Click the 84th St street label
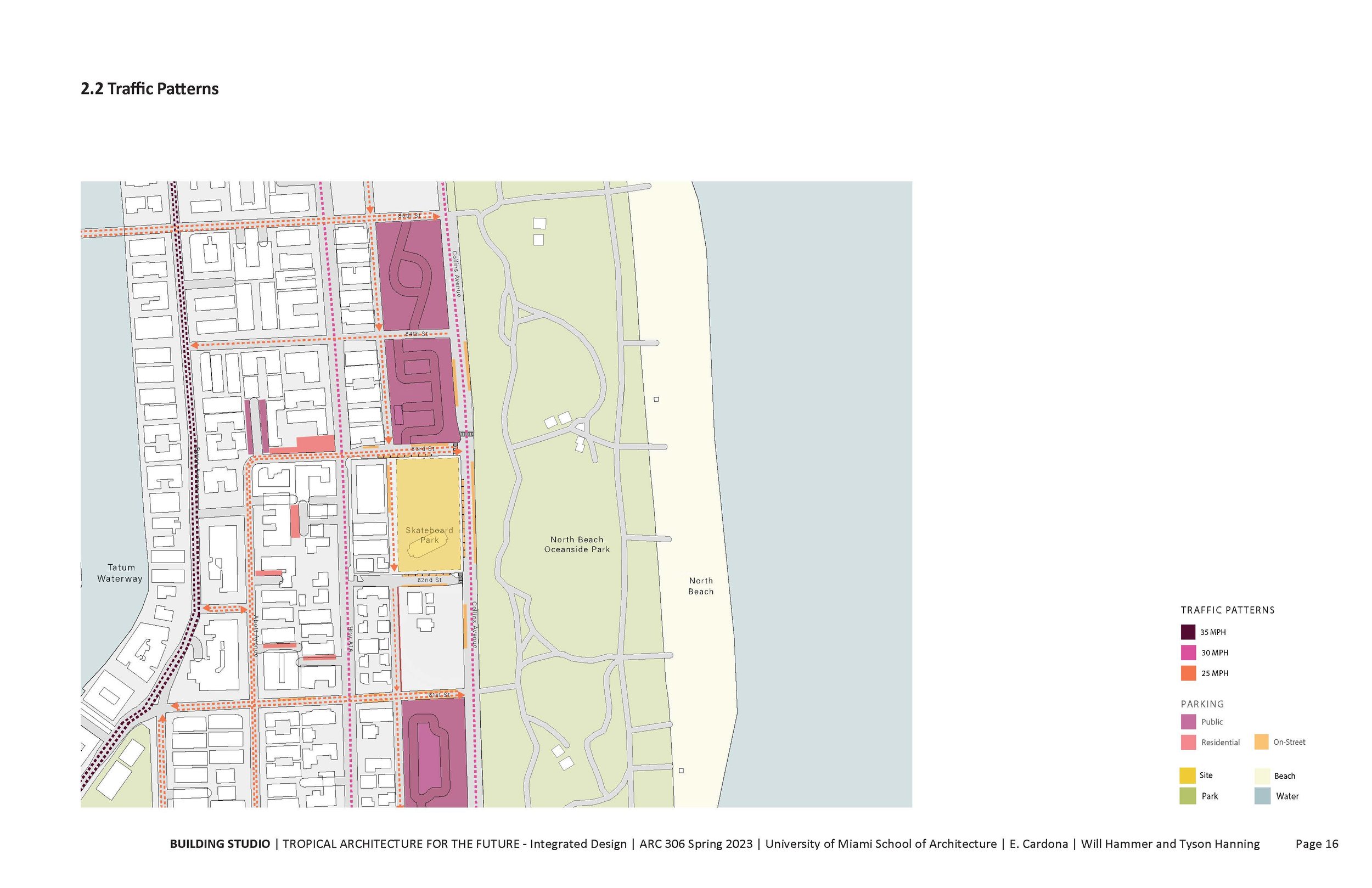Viewport: 1372px width, 888px height. pos(415,334)
